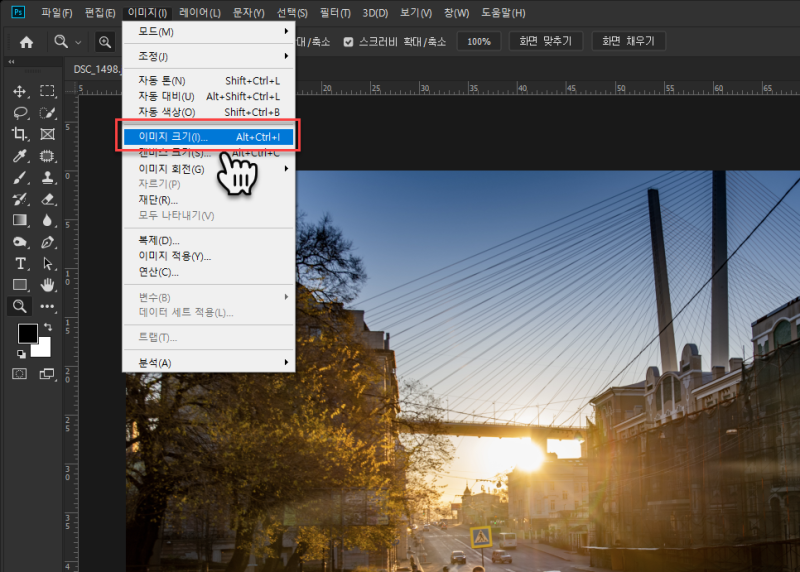Select the Rectangular Marquee tool
This screenshot has height=572, width=800.
pyautogui.click(x=47, y=91)
